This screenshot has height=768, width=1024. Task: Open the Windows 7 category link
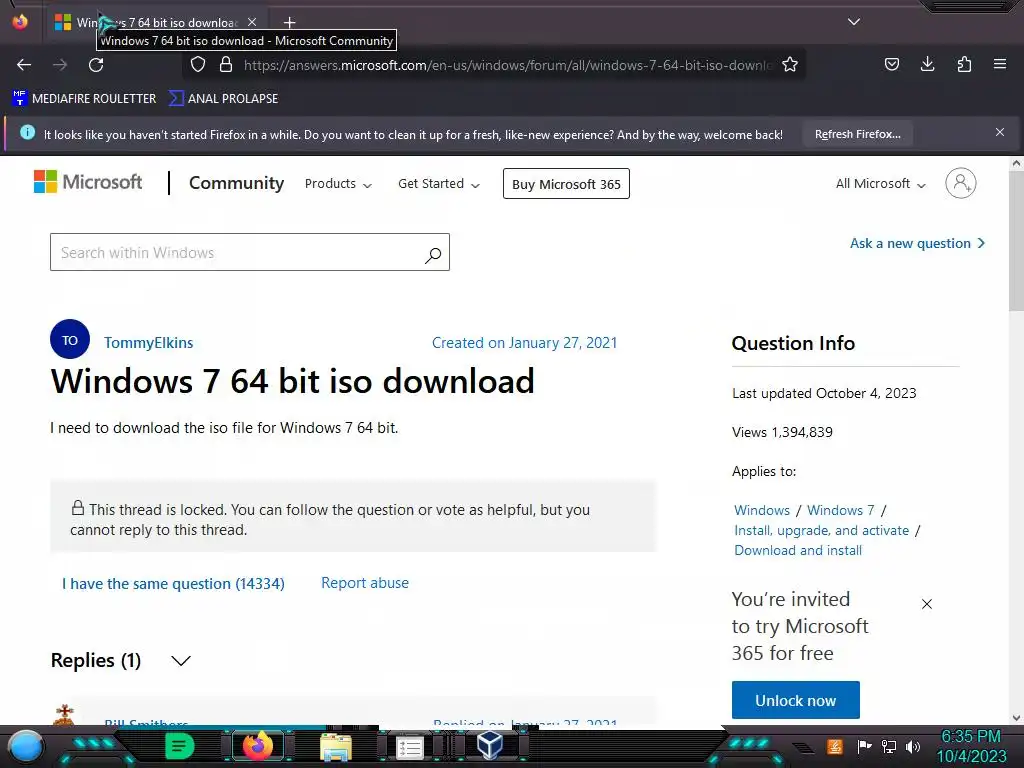840,510
